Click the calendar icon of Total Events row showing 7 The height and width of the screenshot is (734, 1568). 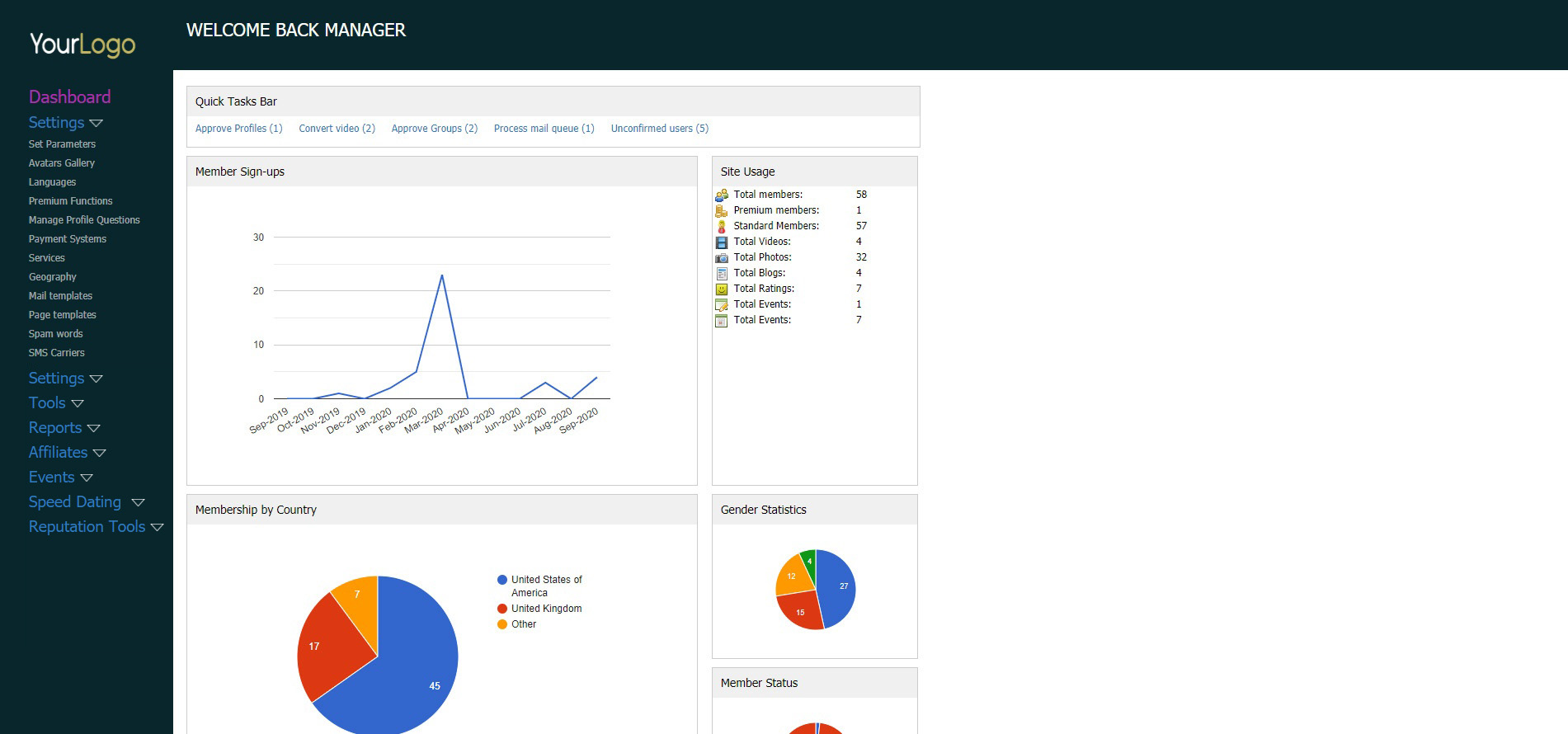coord(722,321)
